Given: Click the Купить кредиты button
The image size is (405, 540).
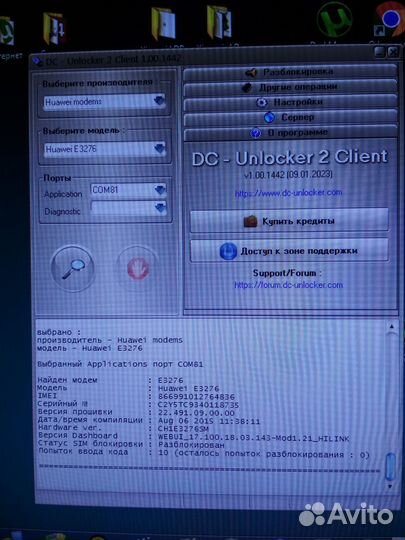Looking at the screenshot, I should 289,221.
